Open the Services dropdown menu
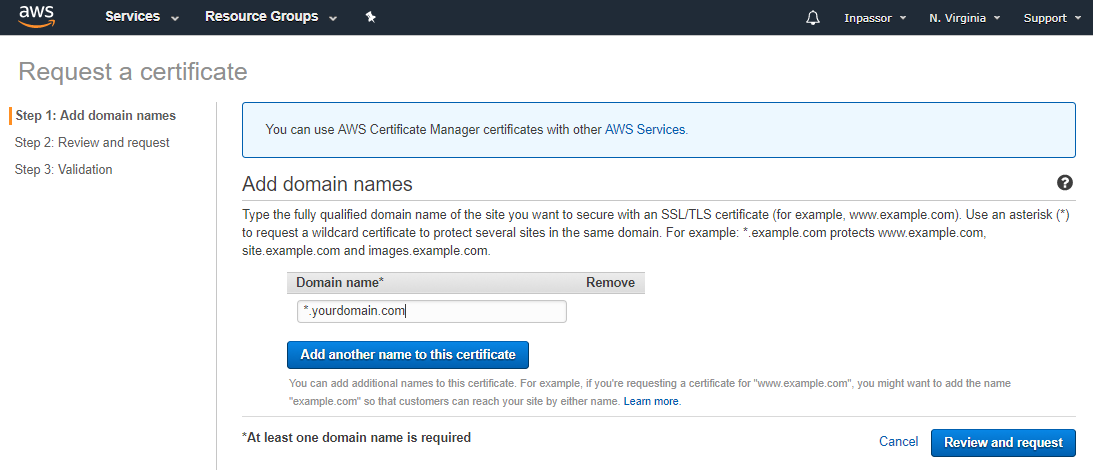The height and width of the screenshot is (470, 1093). coord(142,17)
